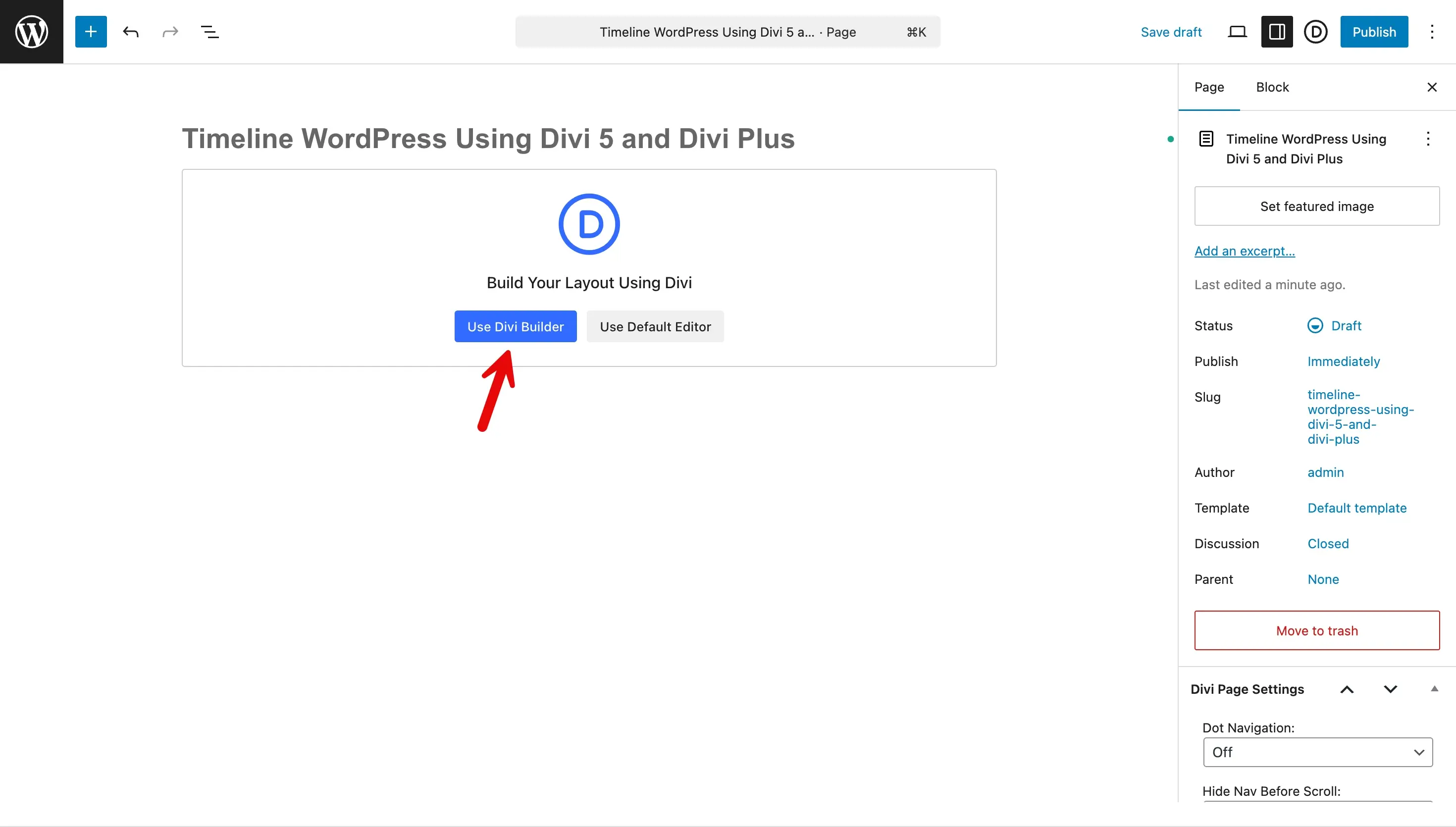Change the Draft status

pyautogui.click(x=1334, y=325)
